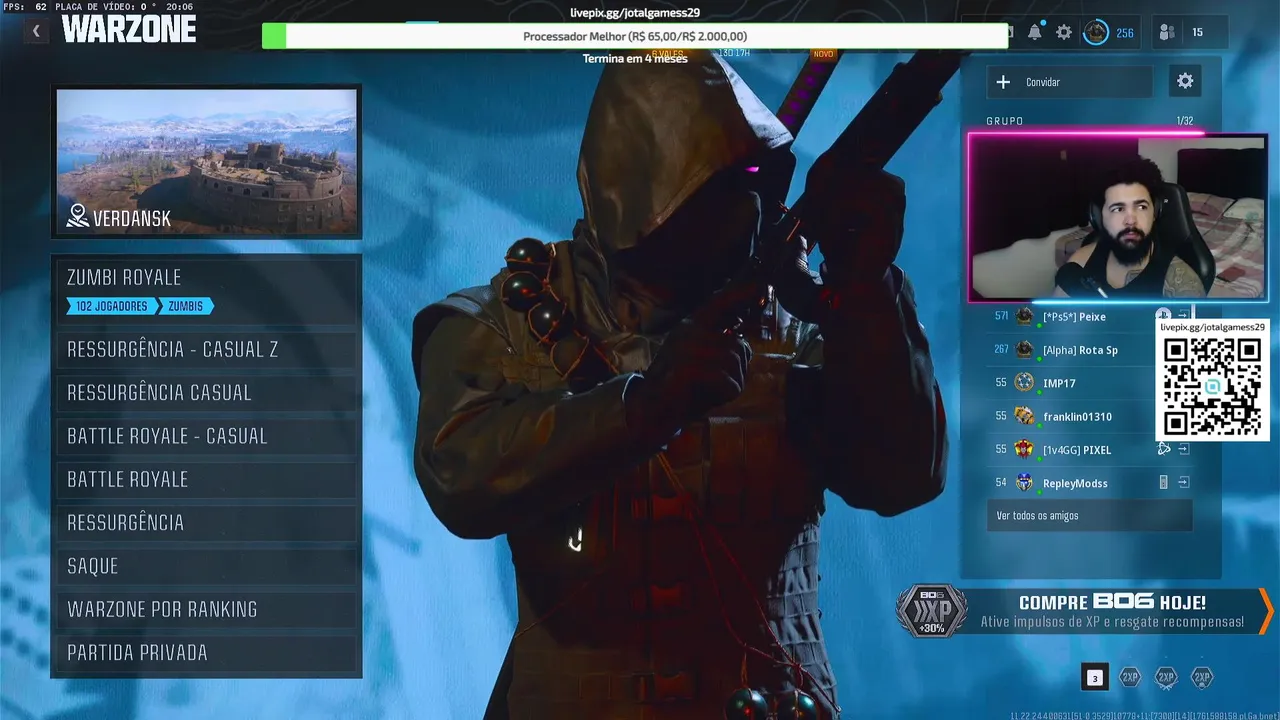This screenshot has height=720, width=1280.
Task: Click the livepix QR code
Action: 1212,385
